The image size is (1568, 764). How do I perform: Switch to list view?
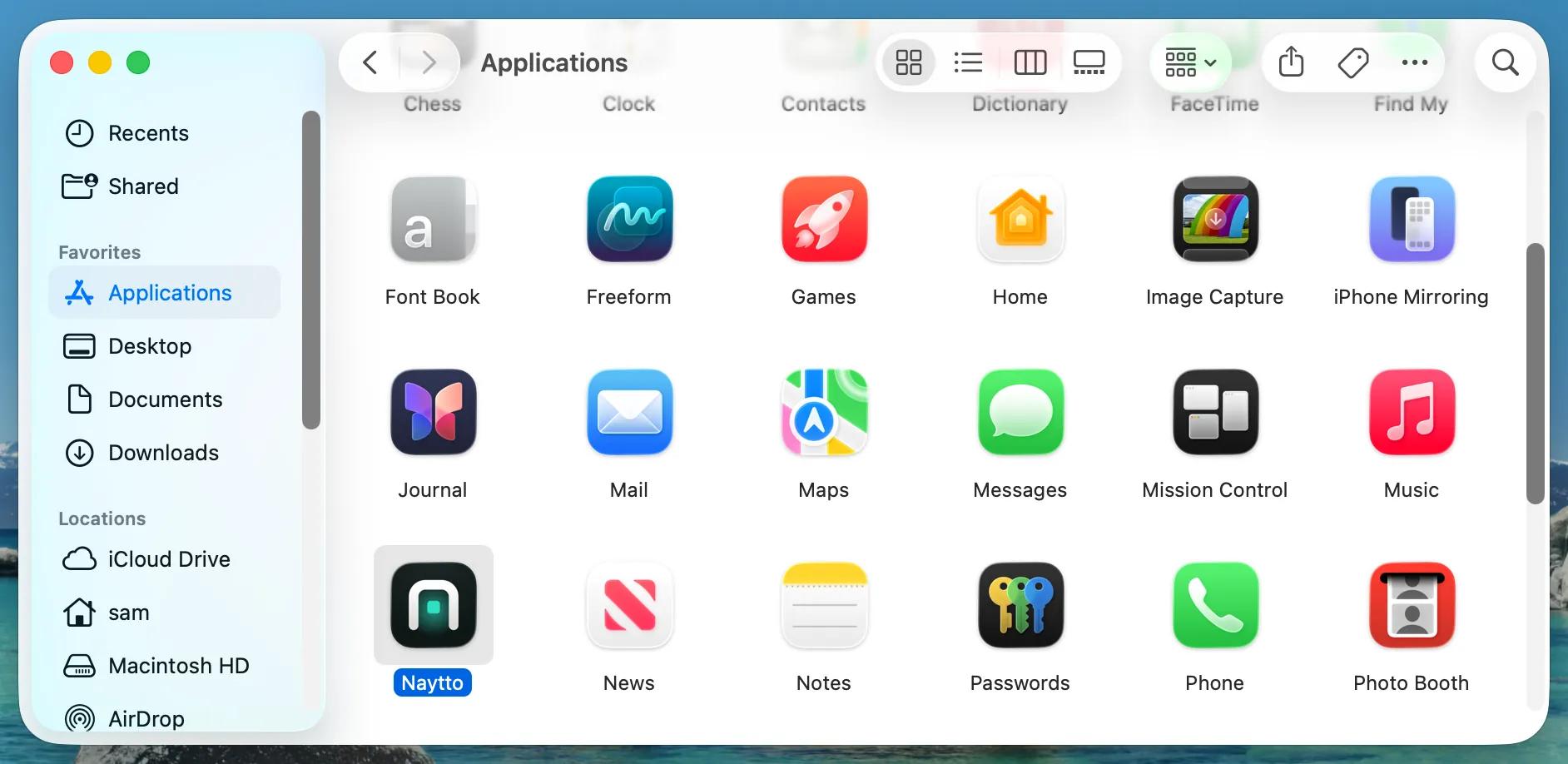pyautogui.click(x=968, y=62)
